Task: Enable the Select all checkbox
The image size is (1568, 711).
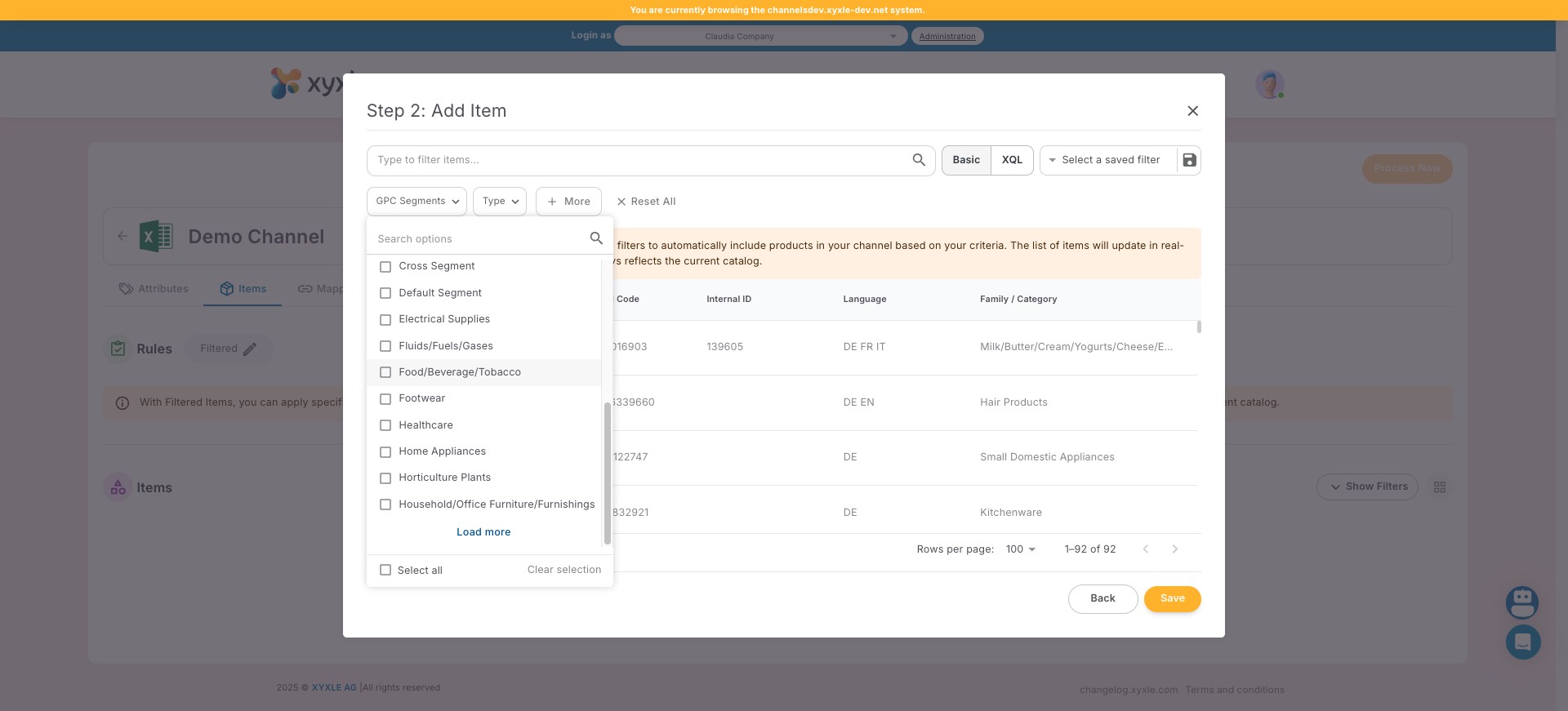Action: tap(385, 571)
